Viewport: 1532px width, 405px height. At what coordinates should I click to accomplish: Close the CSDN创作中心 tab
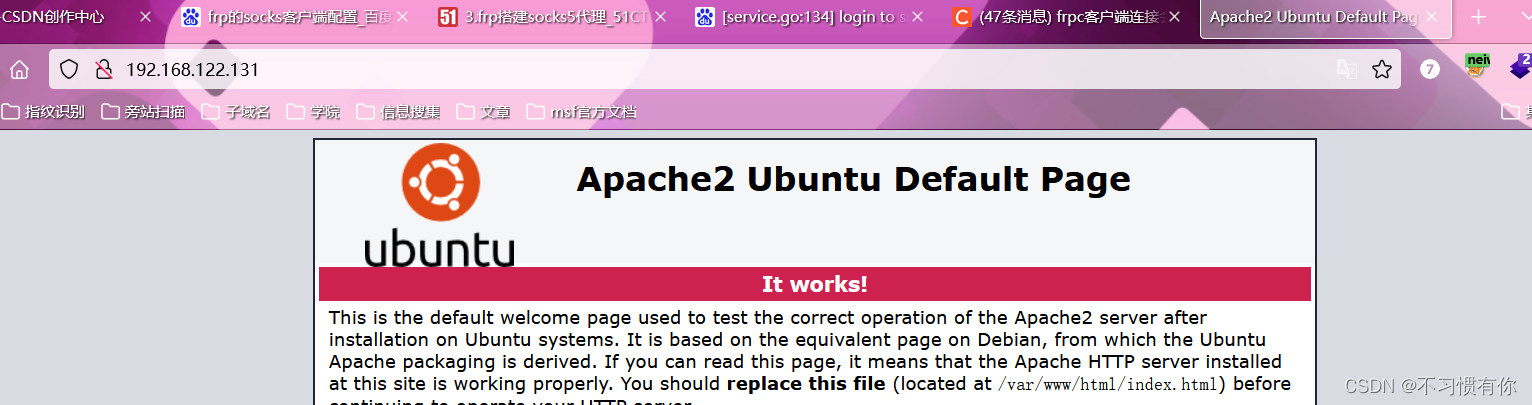click(145, 17)
